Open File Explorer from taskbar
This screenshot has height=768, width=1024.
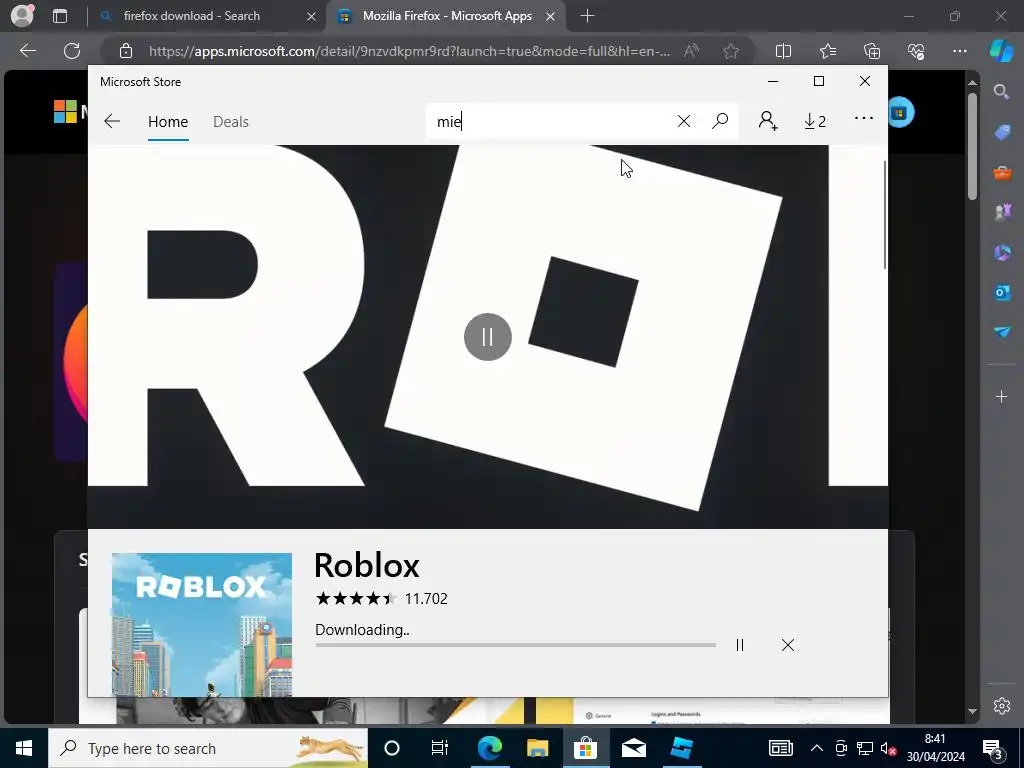tap(537, 748)
